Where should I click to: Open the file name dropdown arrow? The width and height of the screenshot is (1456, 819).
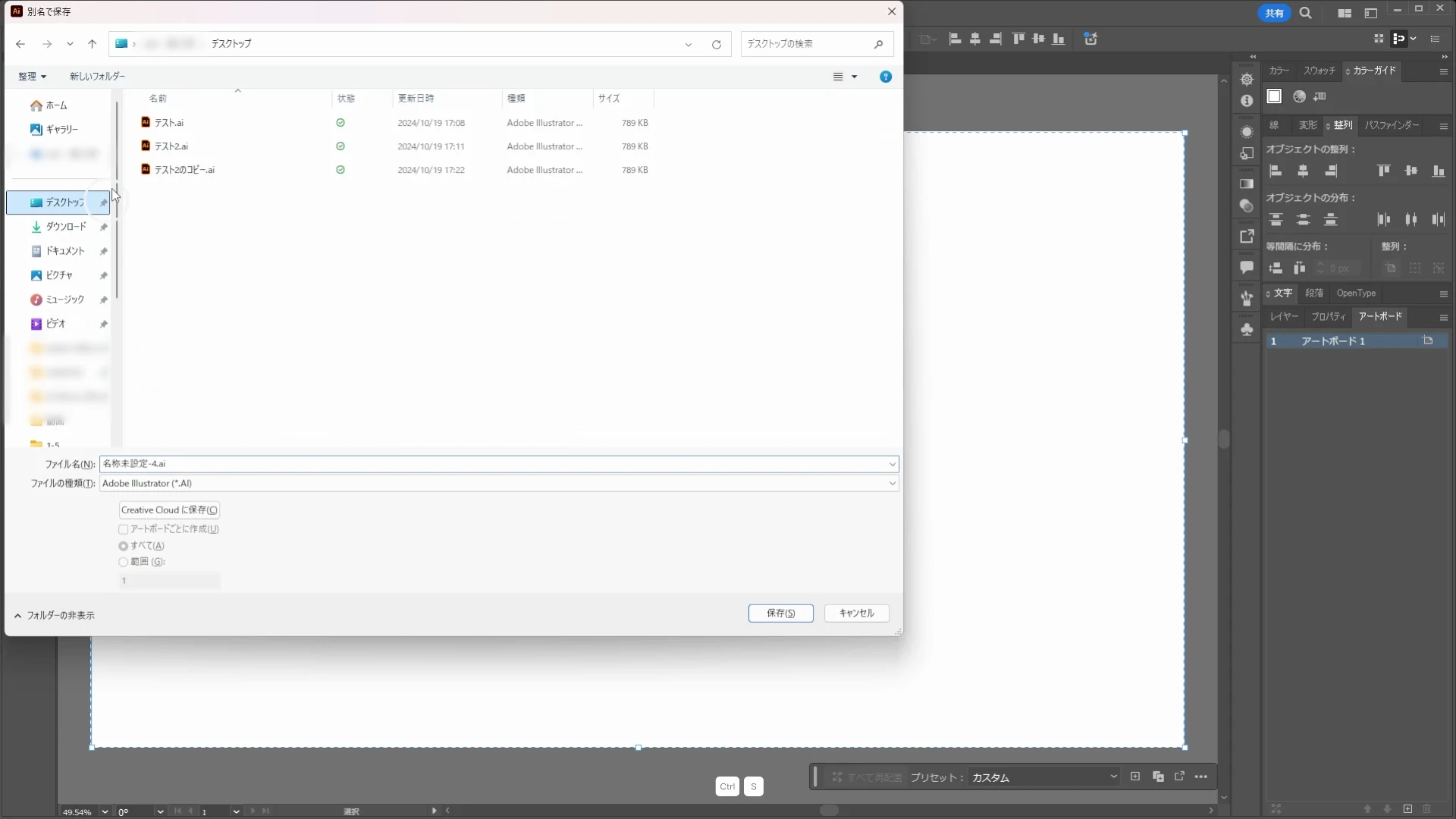pyautogui.click(x=892, y=464)
